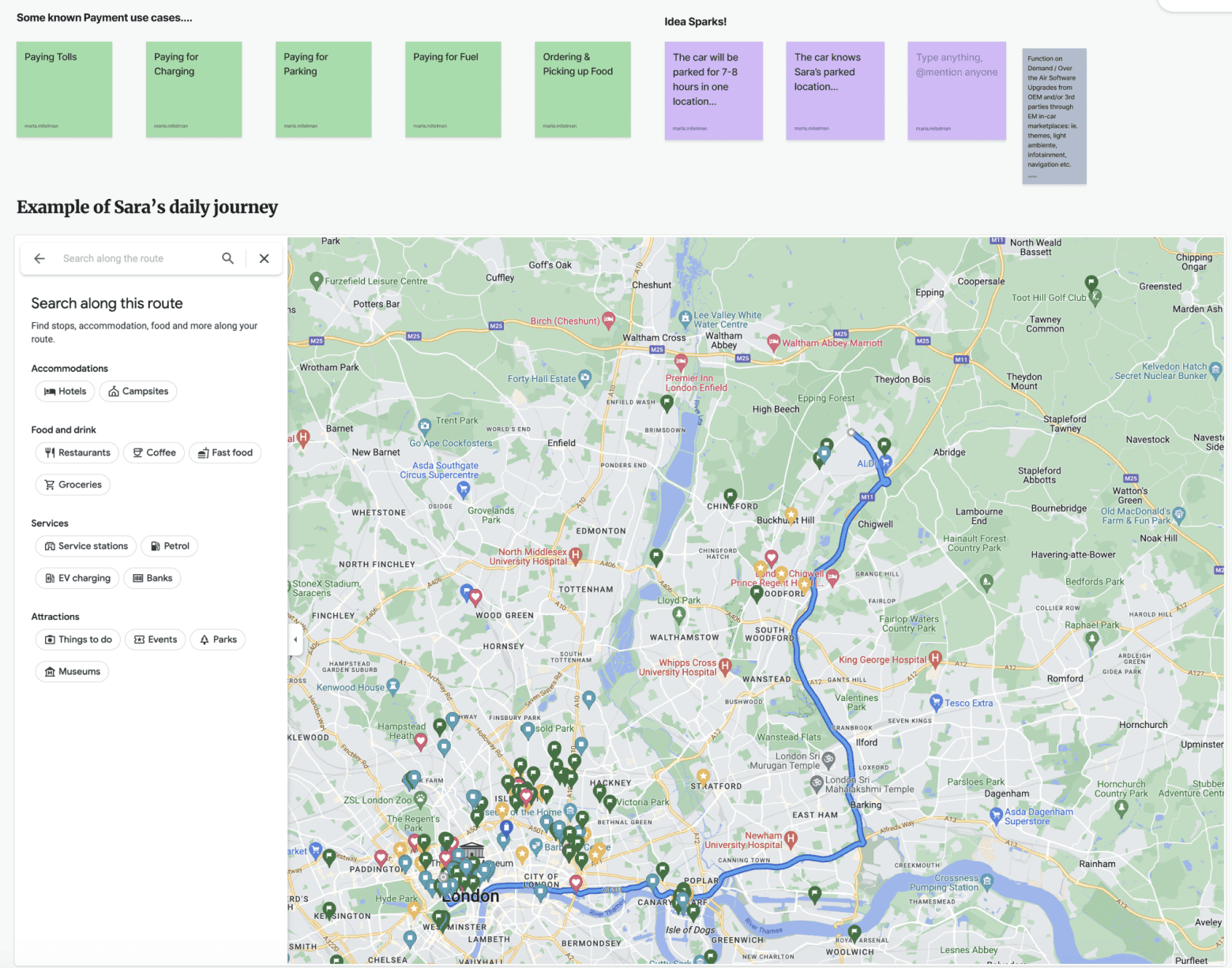
Task: Click the Hornchurch Country Park pin
Action: click(1121, 808)
